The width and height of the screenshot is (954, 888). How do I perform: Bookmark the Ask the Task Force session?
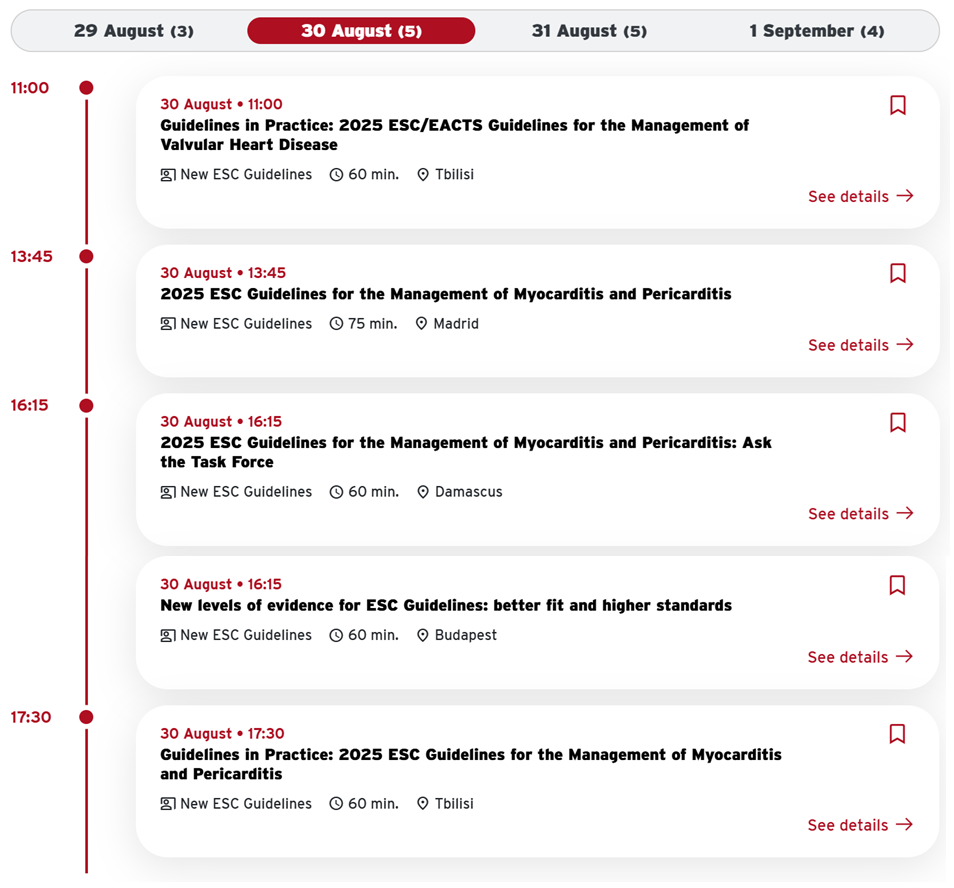(x=897, y=422)
